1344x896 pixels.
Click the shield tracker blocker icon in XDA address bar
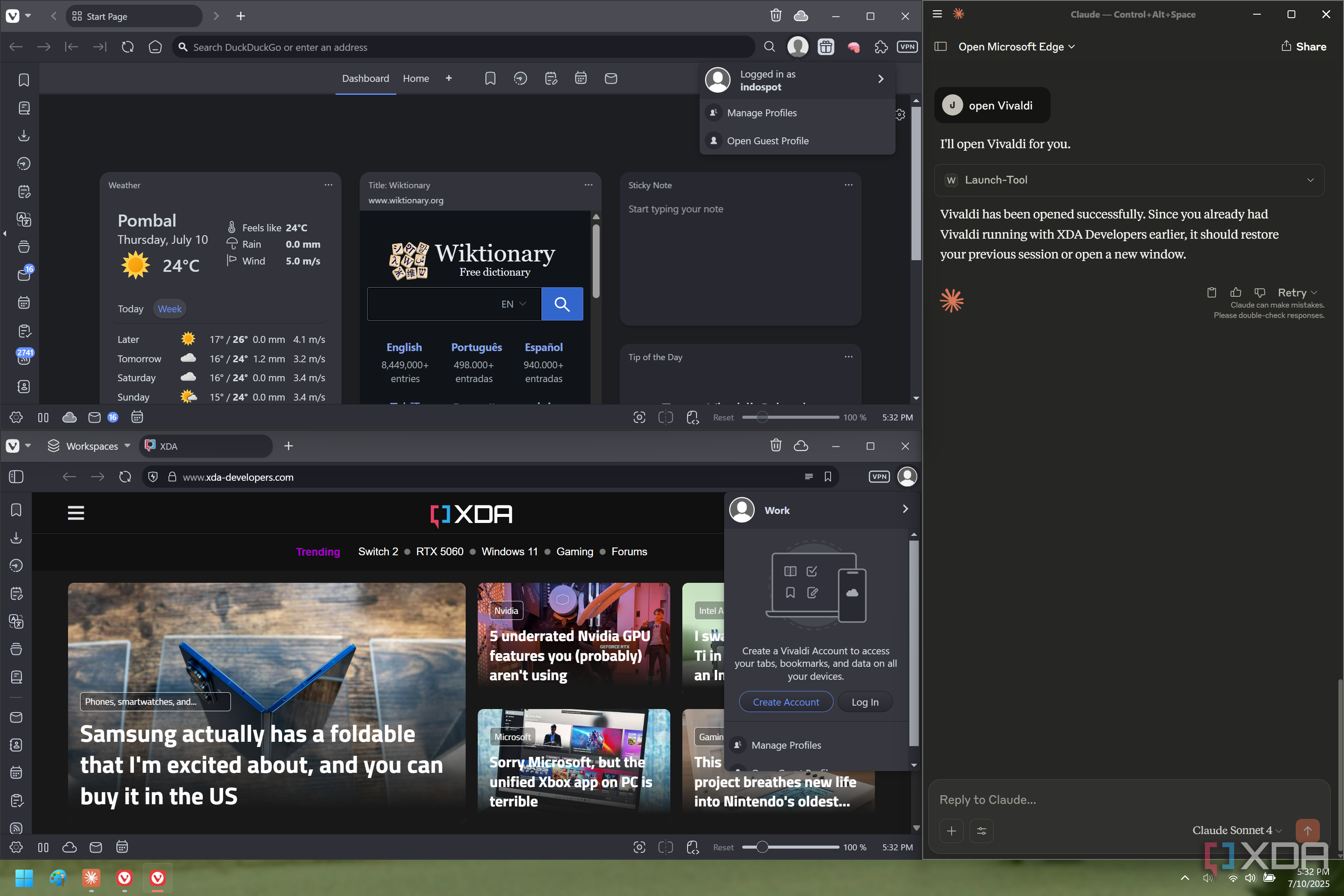(152, 476)
